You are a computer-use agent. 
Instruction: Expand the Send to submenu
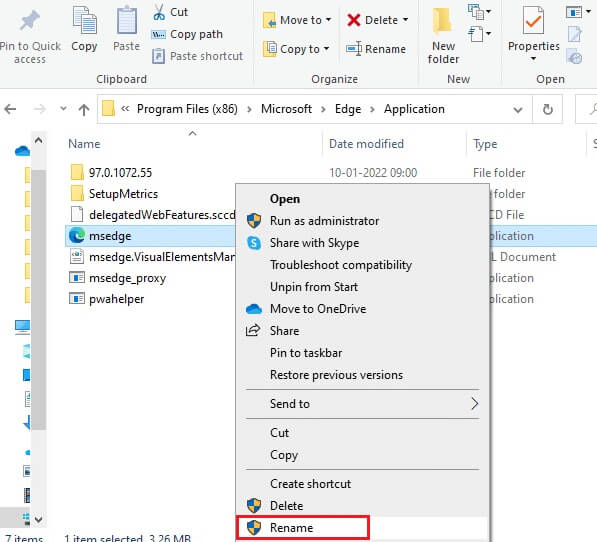click(x=362, y=403)
